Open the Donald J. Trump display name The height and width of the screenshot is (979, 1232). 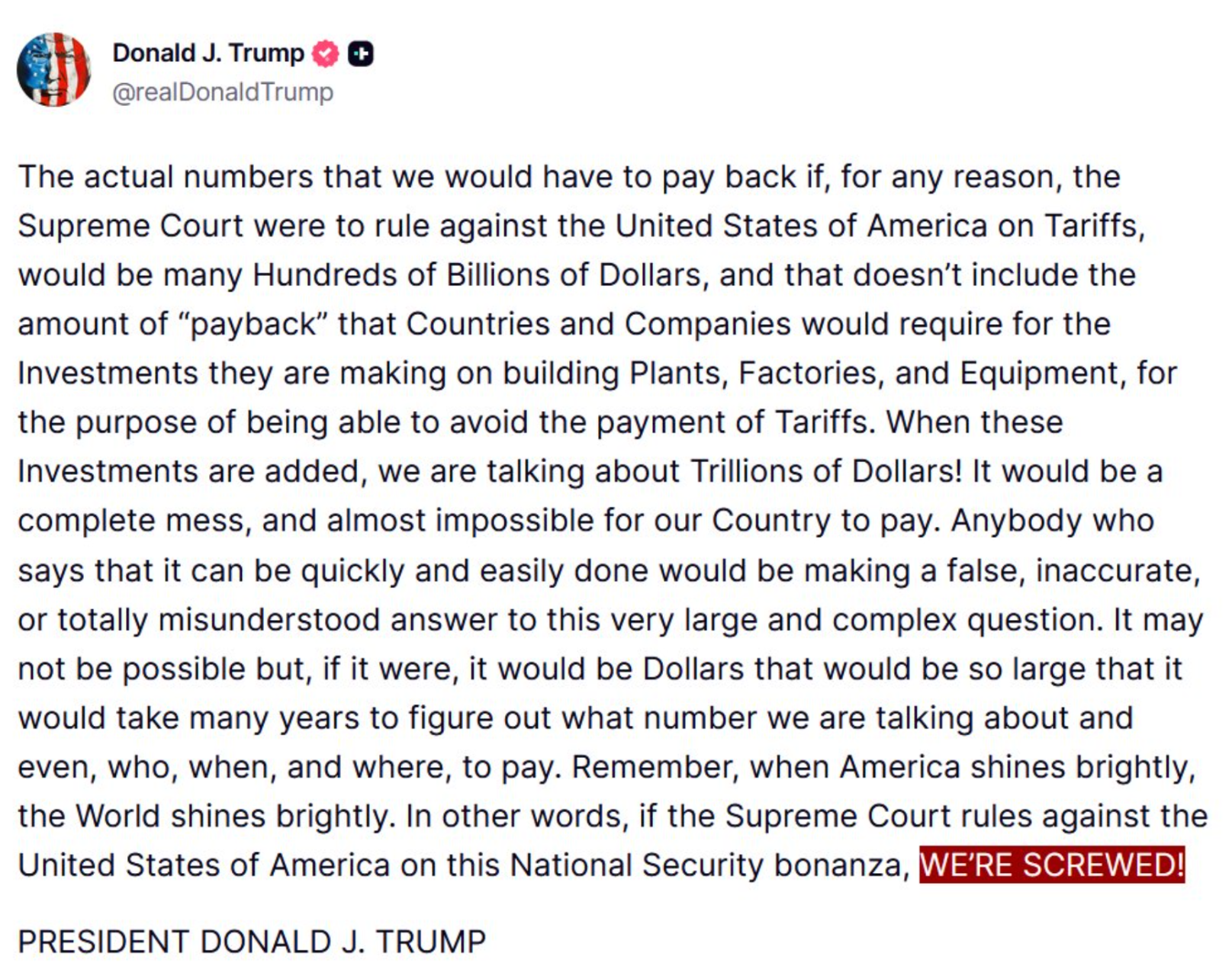coord(207,53)
